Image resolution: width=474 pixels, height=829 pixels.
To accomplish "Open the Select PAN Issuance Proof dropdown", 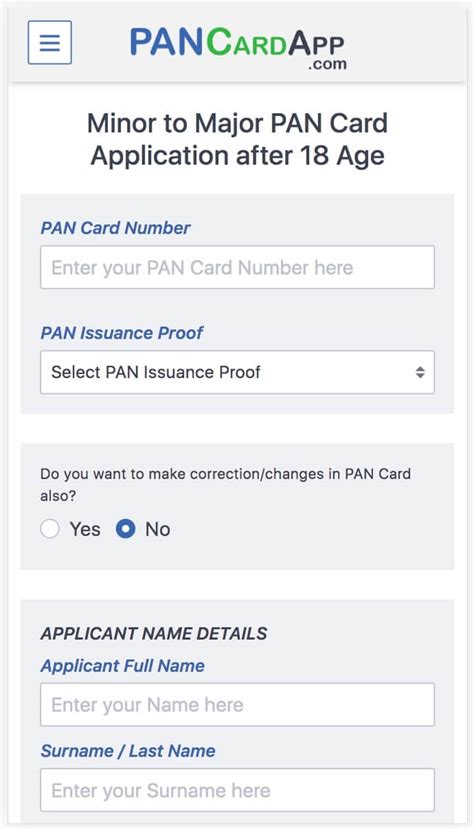I will [x=237, y=372].
